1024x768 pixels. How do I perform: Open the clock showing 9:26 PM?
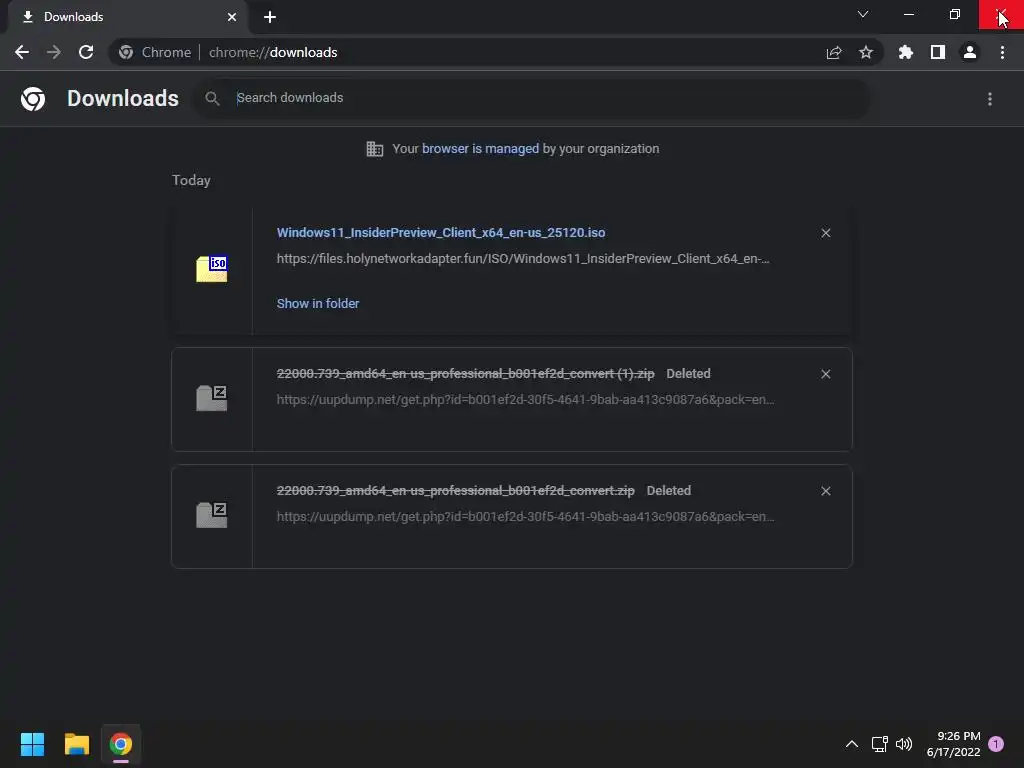pyautogui.click(x=953, y=744)
